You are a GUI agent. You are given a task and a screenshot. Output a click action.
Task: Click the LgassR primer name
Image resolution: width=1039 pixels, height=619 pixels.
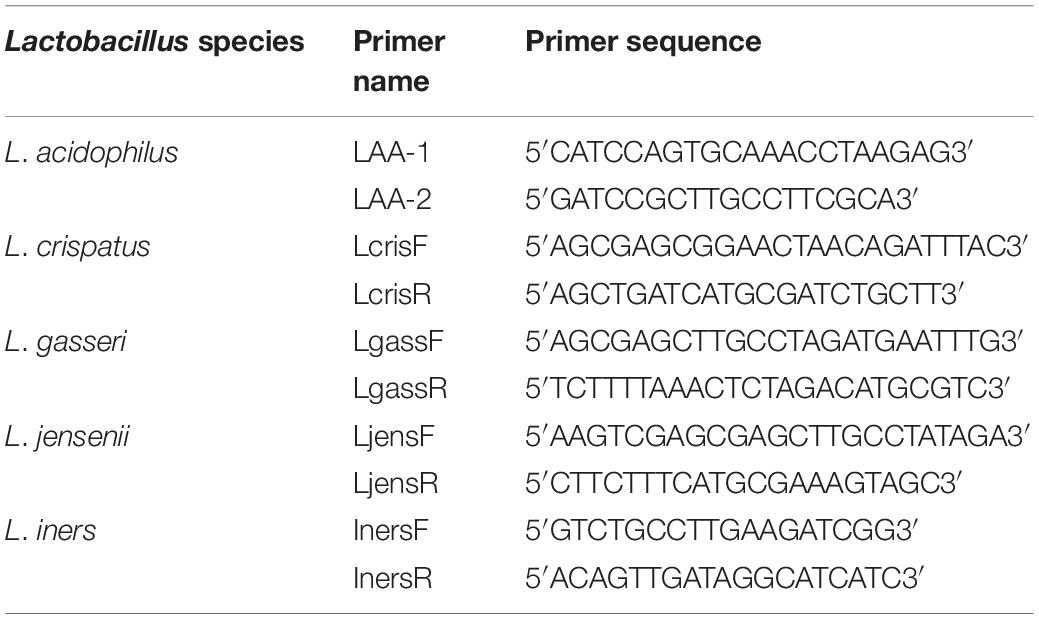click(x=400, y=389)
